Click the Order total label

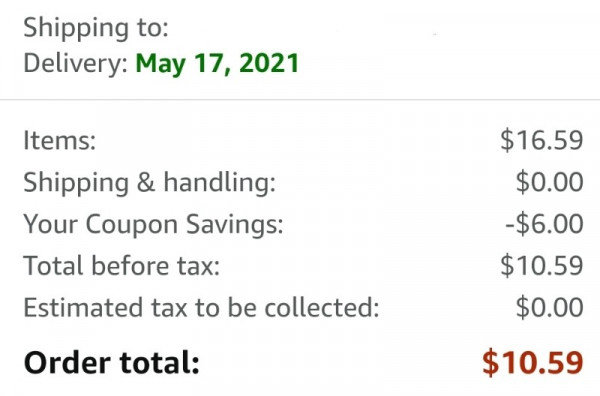pyautogui.click(x=111, y=362)
